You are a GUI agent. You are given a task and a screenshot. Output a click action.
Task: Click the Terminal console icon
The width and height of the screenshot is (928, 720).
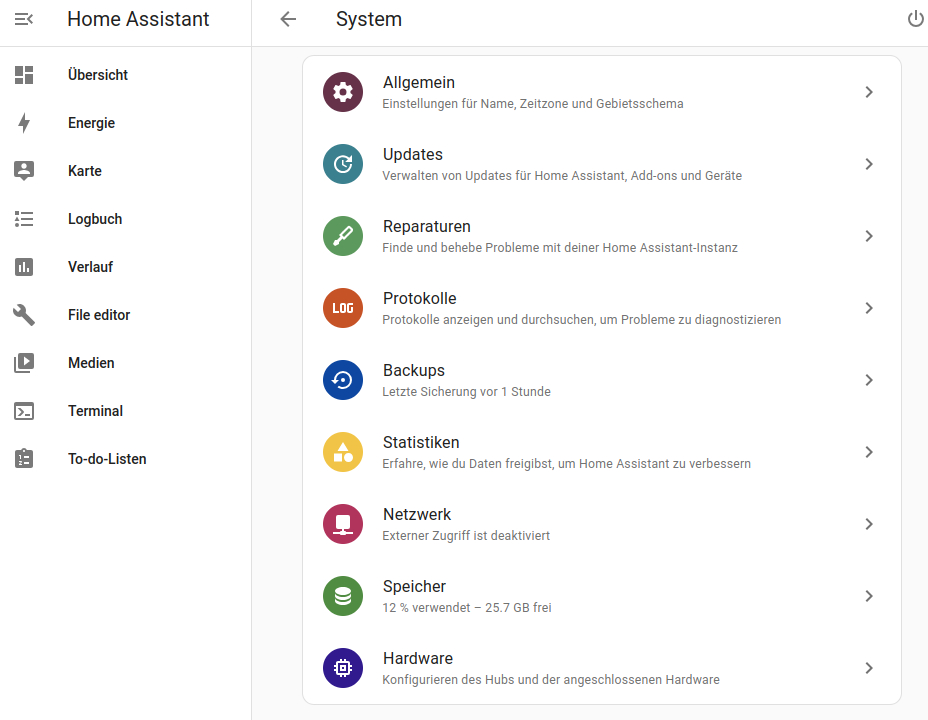[24, 411]
